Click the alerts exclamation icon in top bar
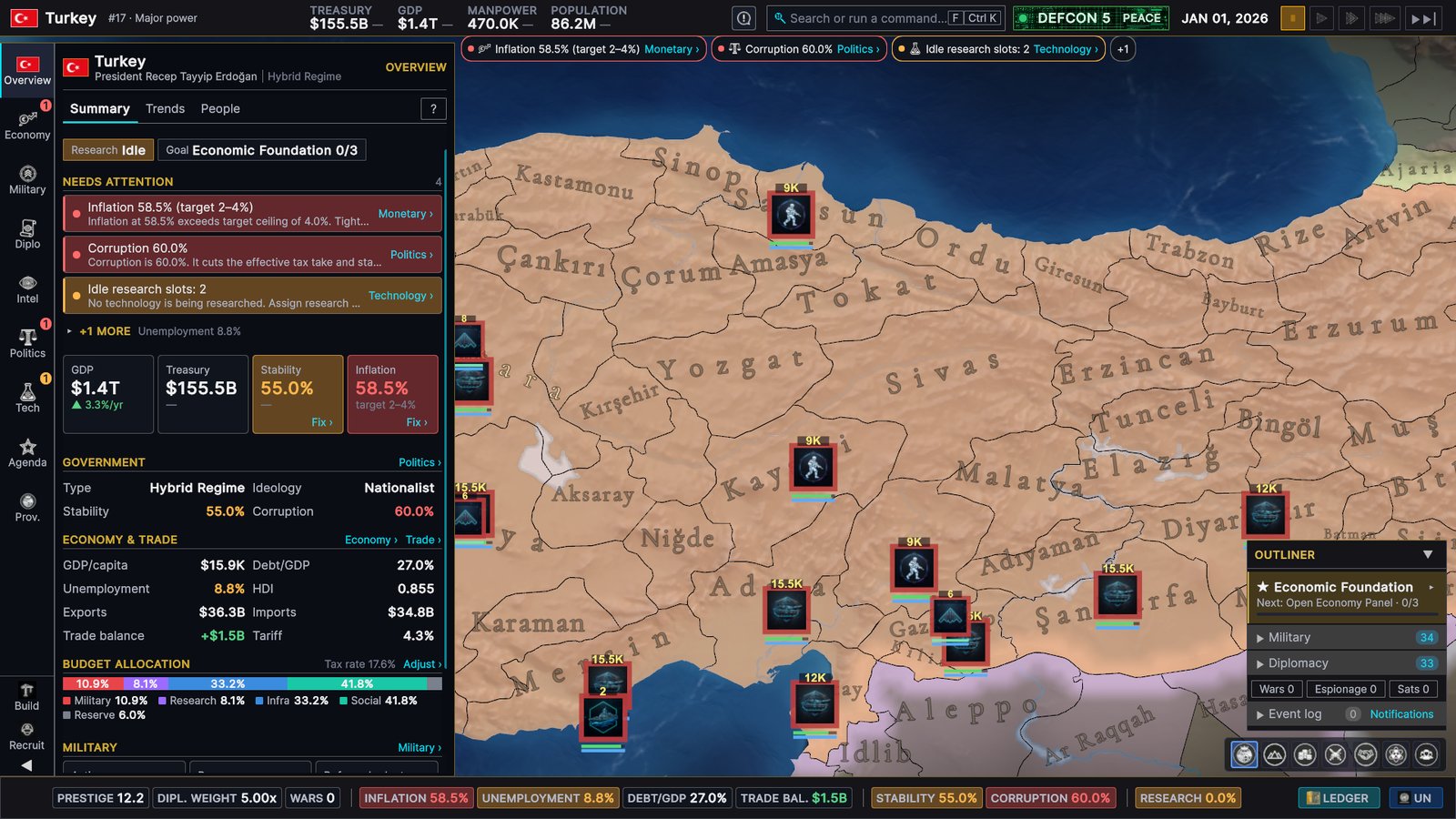 [x=744, y=18]
